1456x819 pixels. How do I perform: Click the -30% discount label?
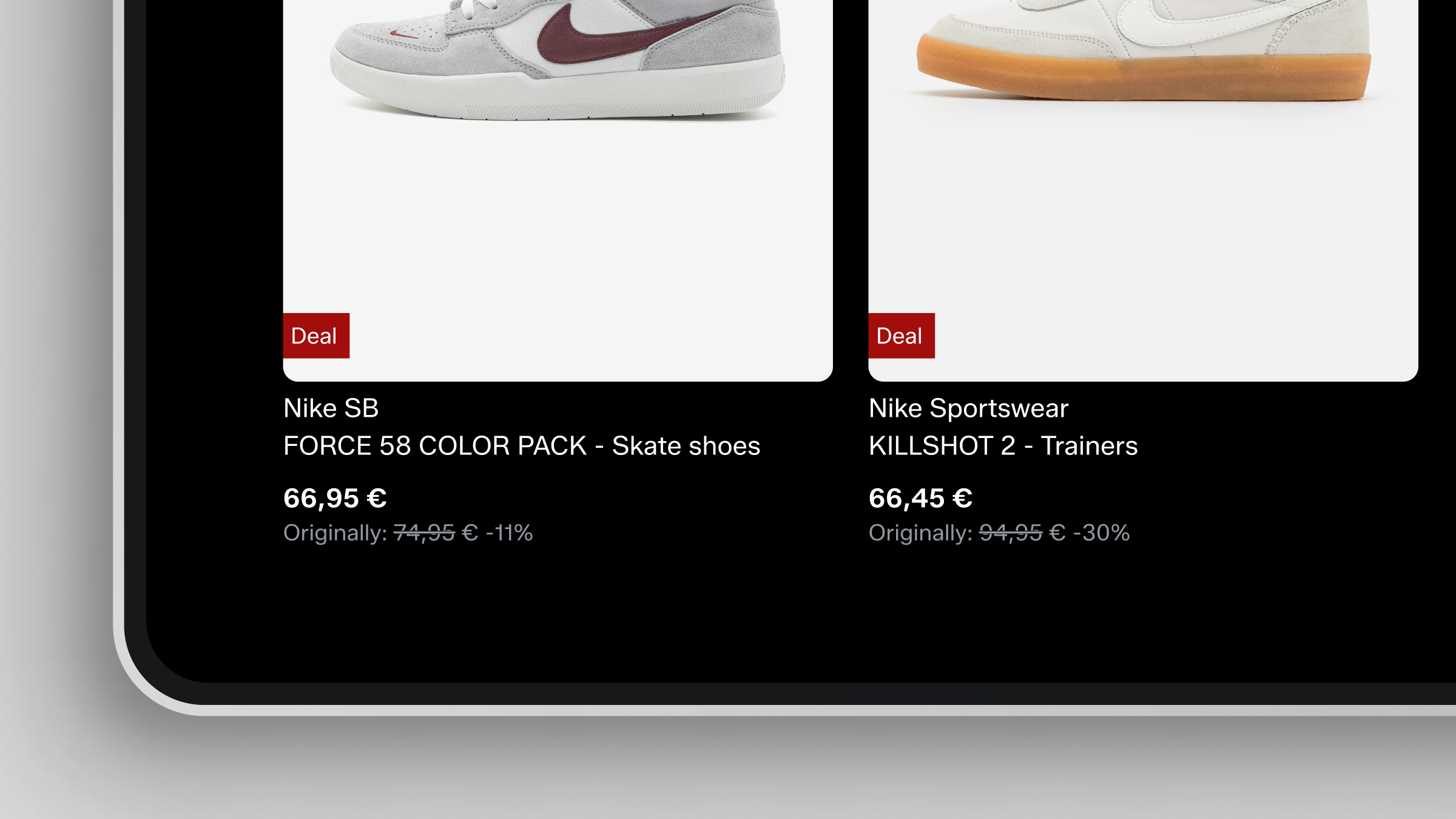[x=1102, y=533]
